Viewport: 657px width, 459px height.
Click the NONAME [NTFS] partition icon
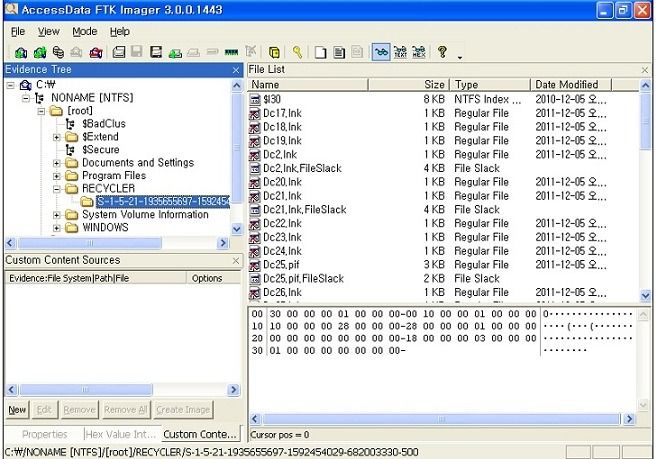click(39, 98)
